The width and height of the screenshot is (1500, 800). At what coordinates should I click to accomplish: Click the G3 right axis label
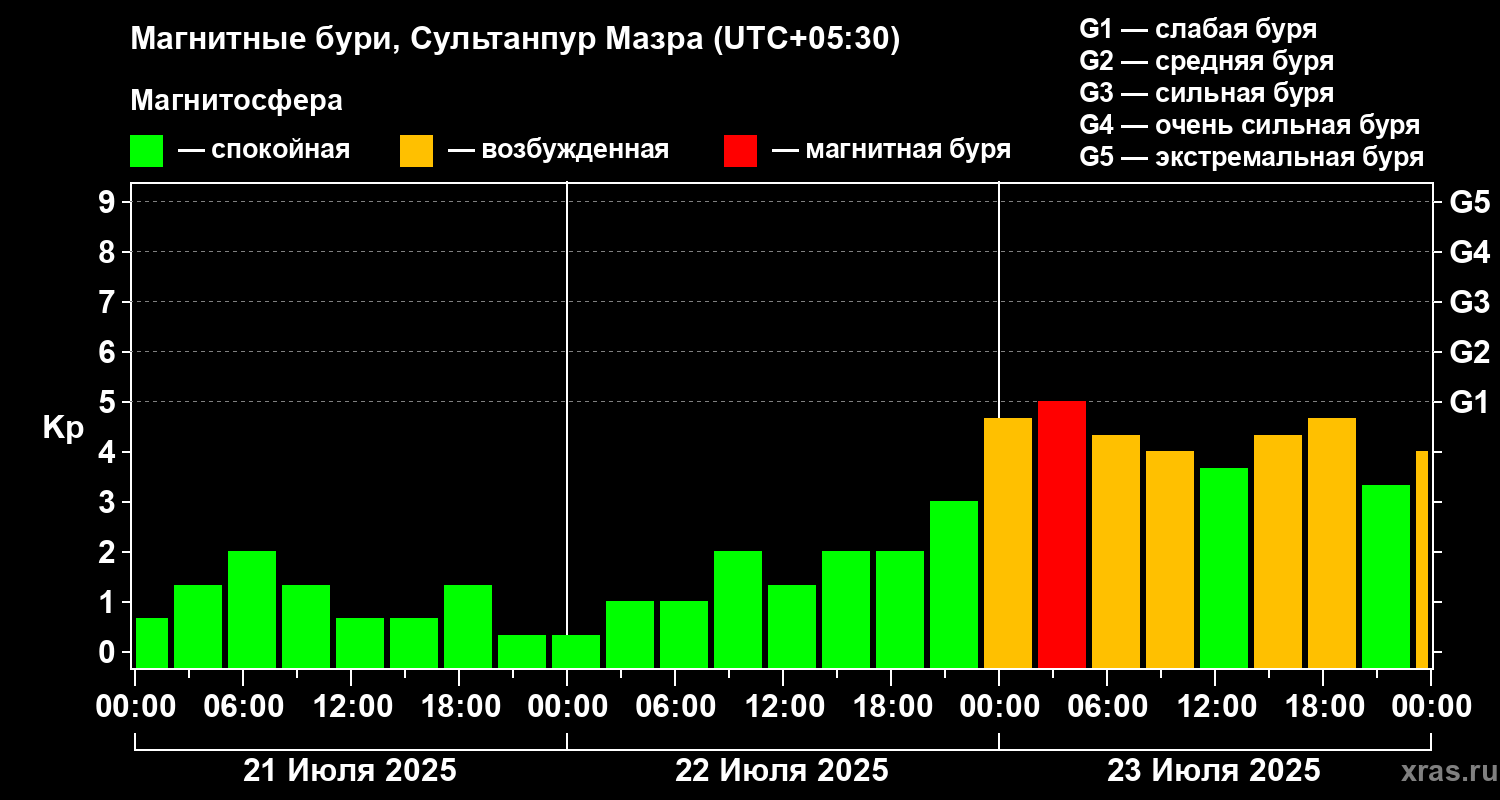click(x=1470, y=302)
